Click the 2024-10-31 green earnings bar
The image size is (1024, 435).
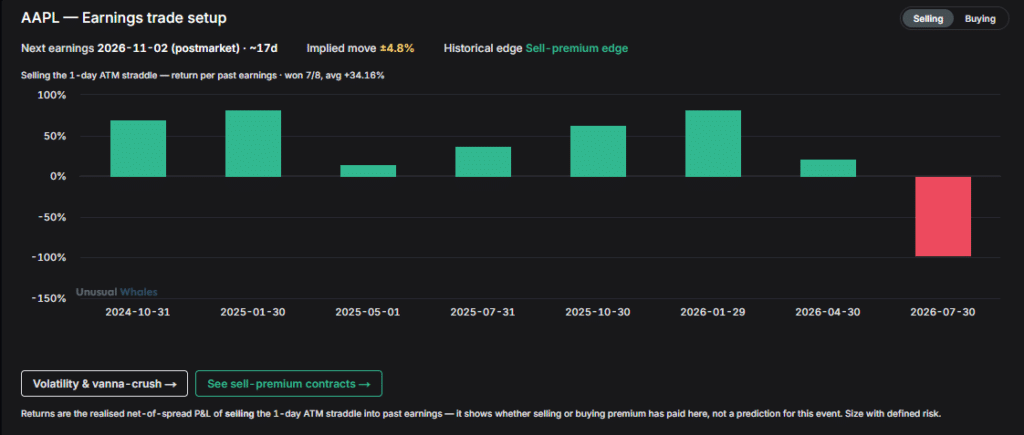[138, 148]
